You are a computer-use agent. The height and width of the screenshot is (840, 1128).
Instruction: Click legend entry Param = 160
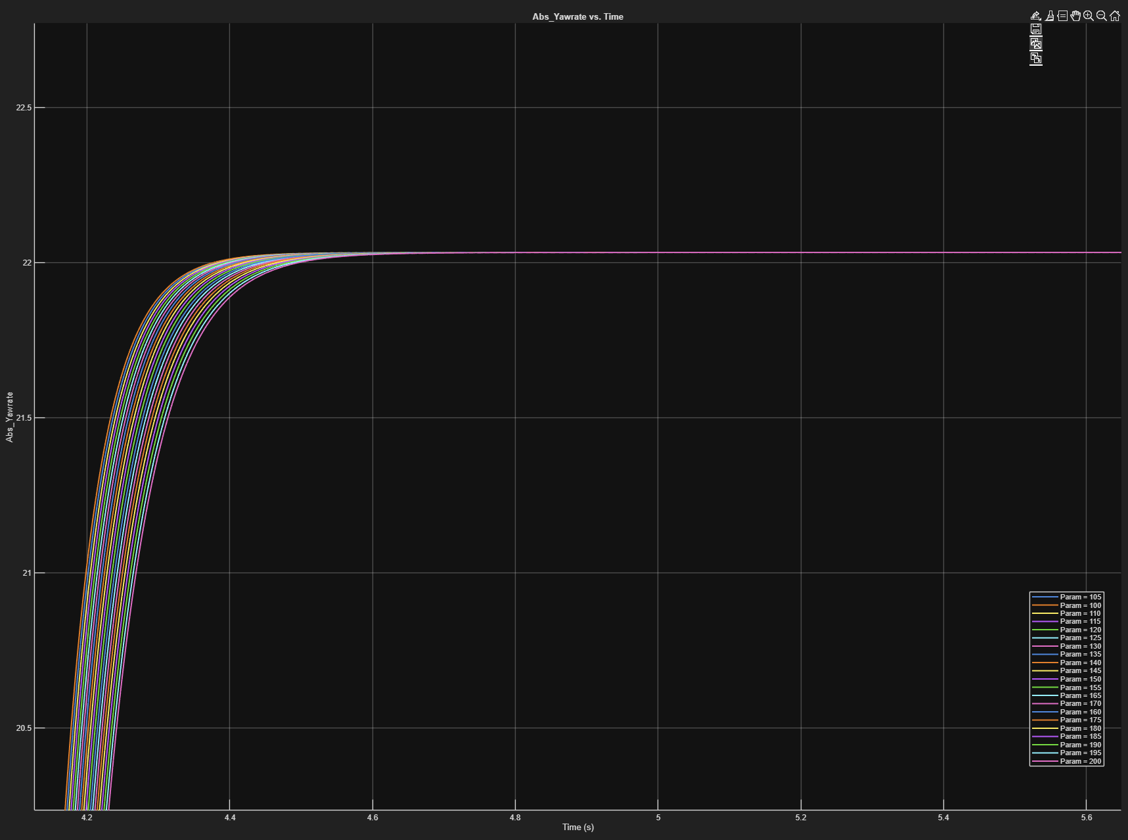tap(1066, 712)
